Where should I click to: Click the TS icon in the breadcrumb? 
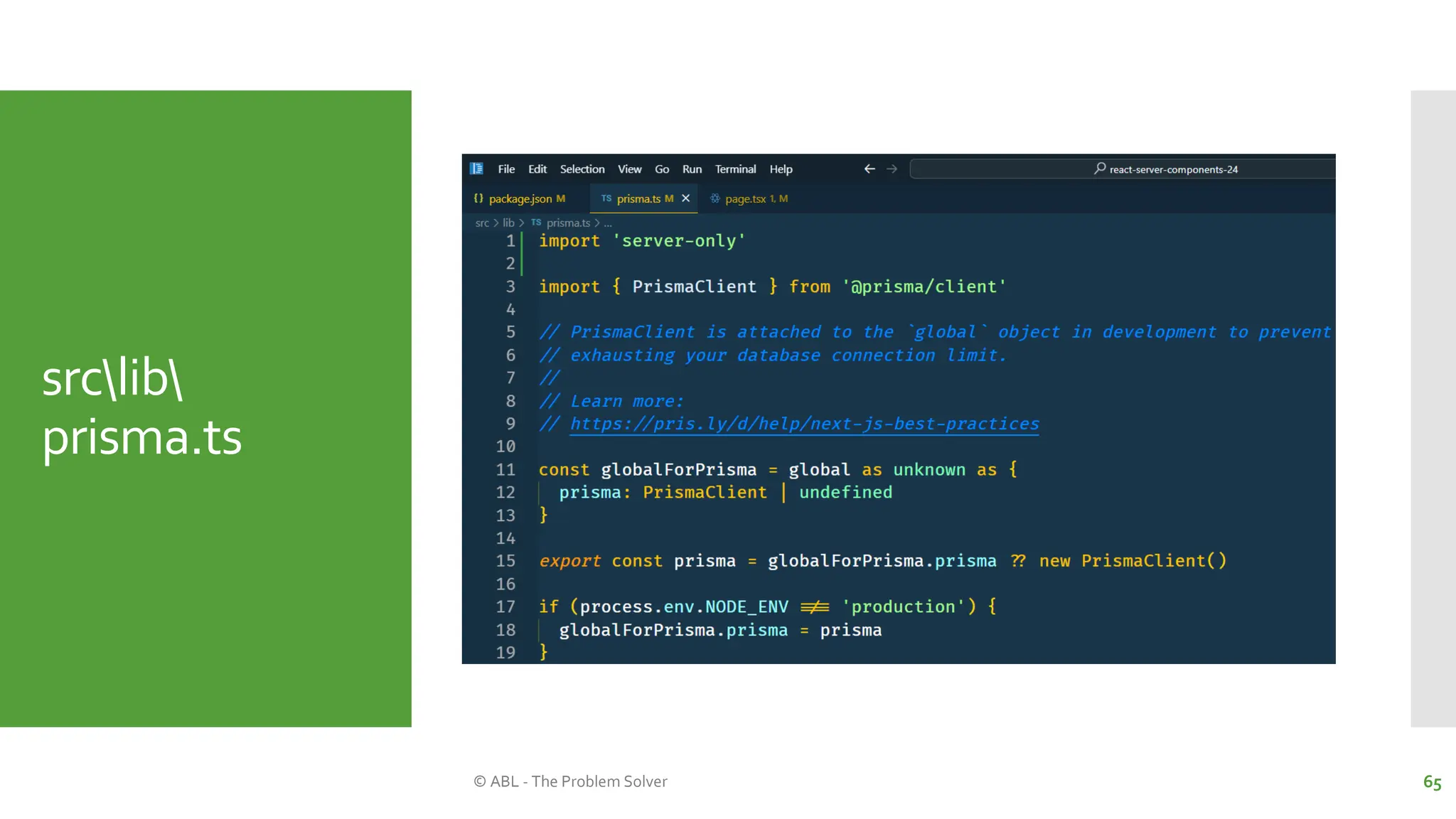click(536, 223)
